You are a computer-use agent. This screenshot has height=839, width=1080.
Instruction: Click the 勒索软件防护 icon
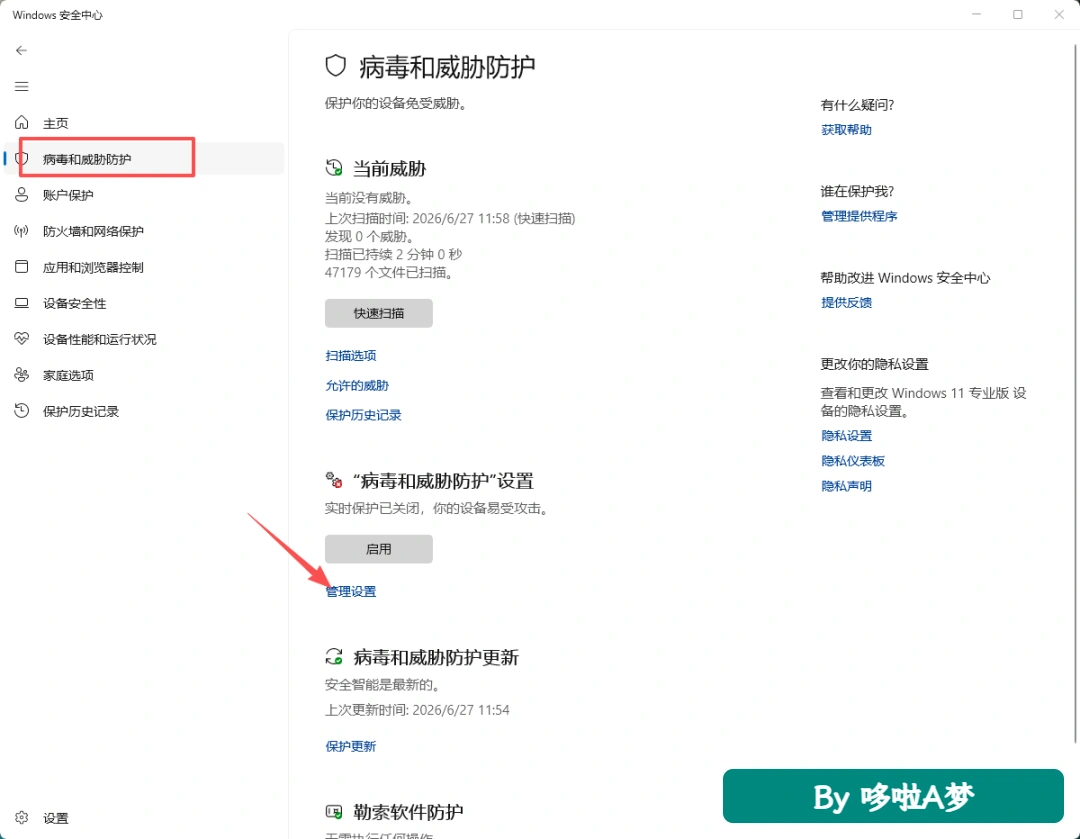[x=334, y=811]
